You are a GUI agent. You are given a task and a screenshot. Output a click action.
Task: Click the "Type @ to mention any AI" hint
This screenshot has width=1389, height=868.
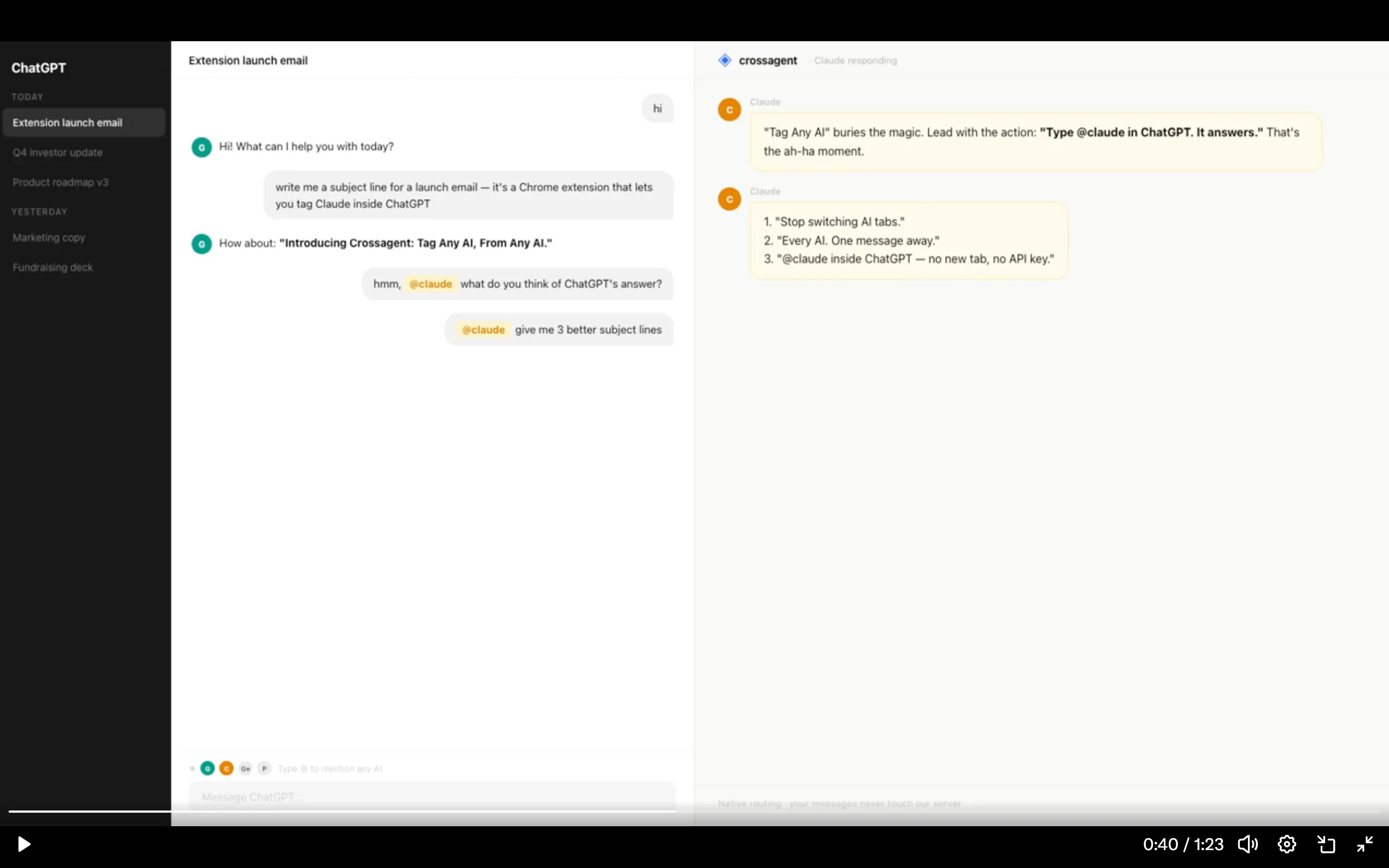click(x=330, y=768)
